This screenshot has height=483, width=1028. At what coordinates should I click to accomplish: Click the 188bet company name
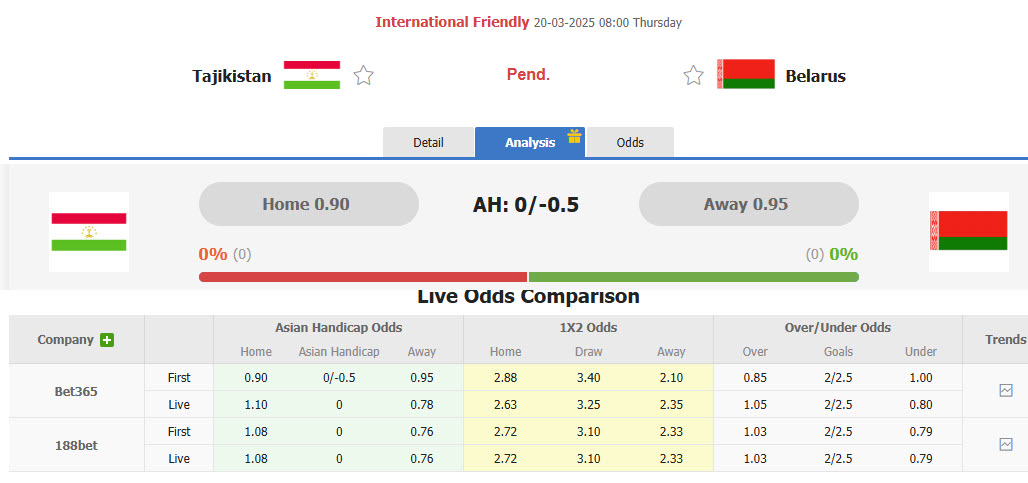(x=76, y=445)
